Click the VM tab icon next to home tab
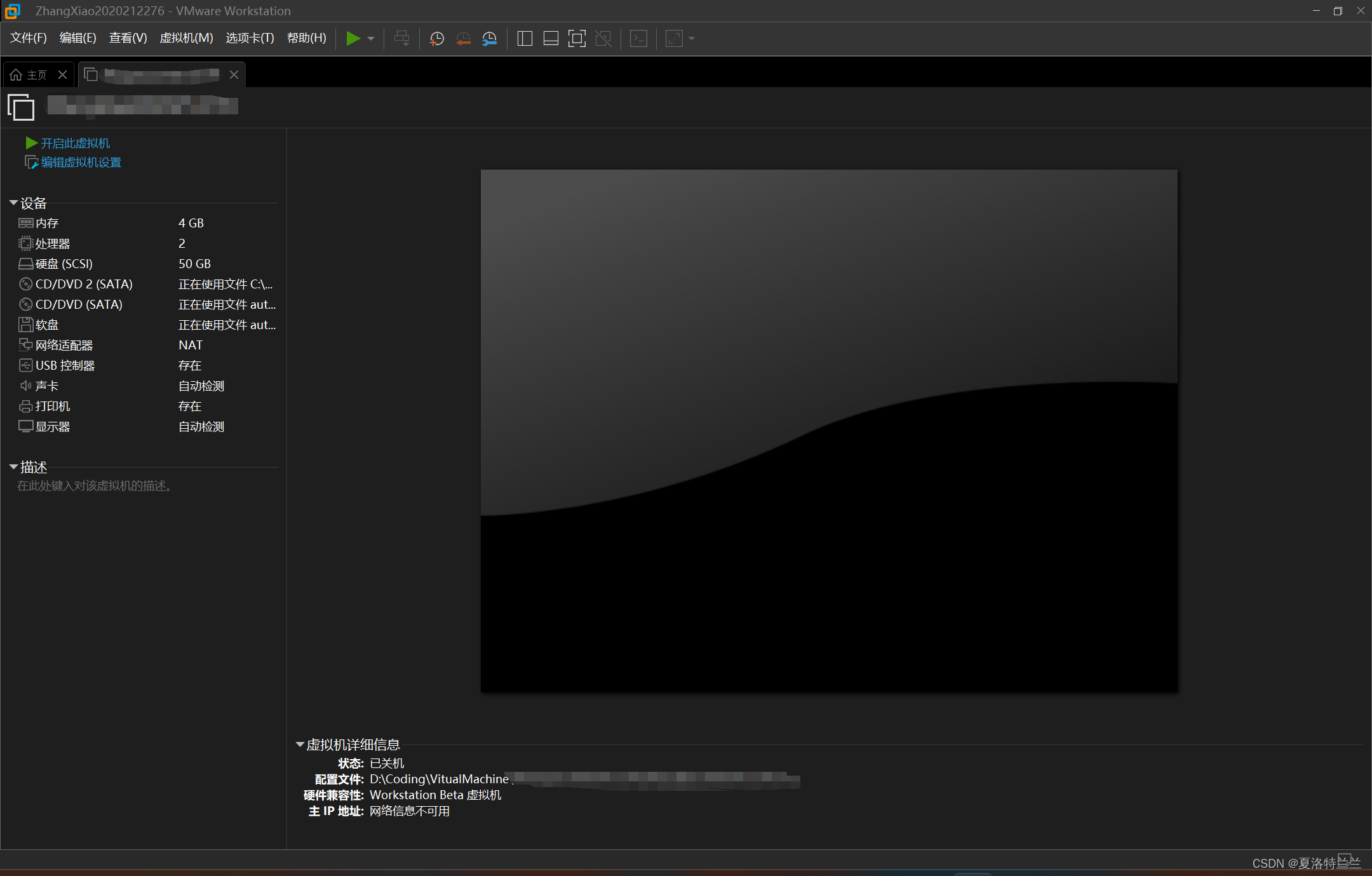This screenshot has height=876, width=1372. [91, 75]
